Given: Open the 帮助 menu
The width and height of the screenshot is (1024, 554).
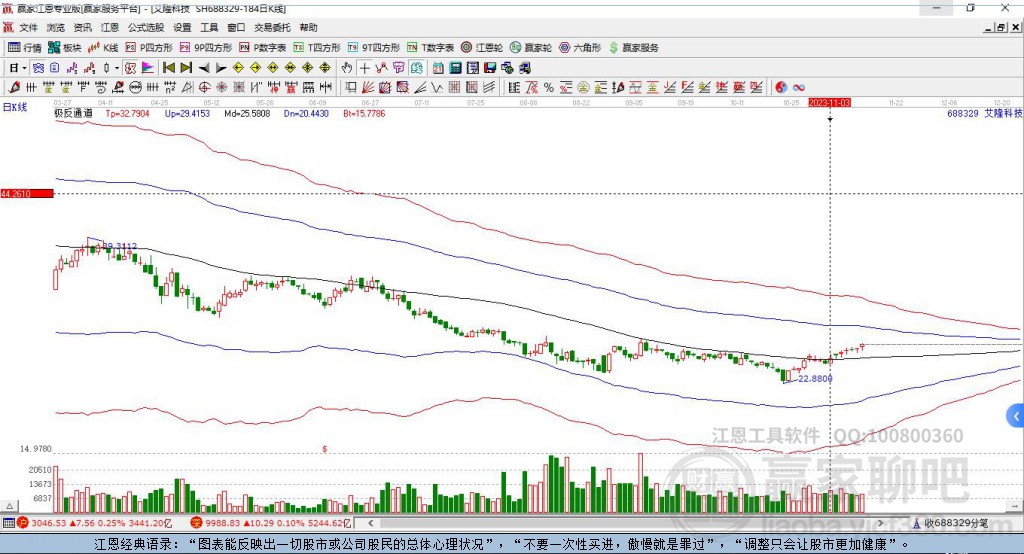Looking at the screenshot, I should click(x=308, y=27).
